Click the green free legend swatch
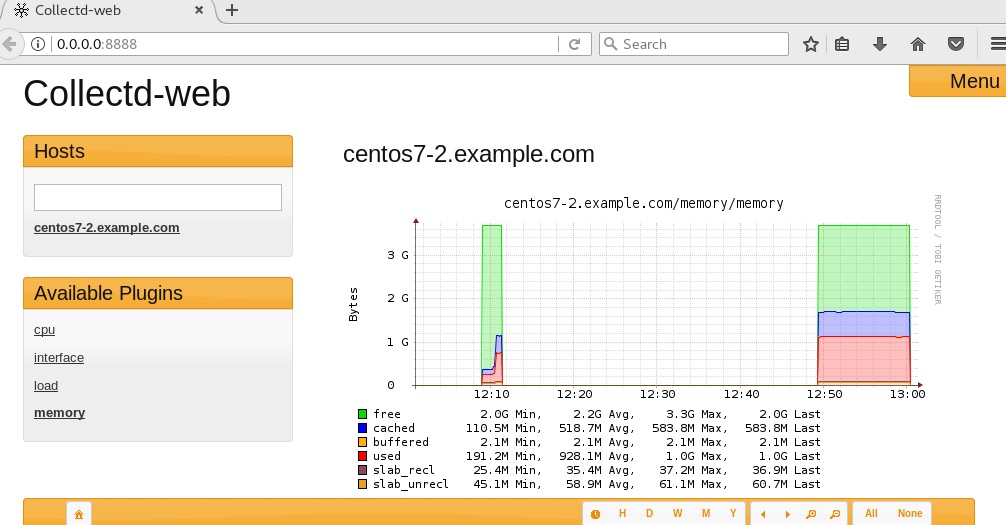 (x=362, y=414)
